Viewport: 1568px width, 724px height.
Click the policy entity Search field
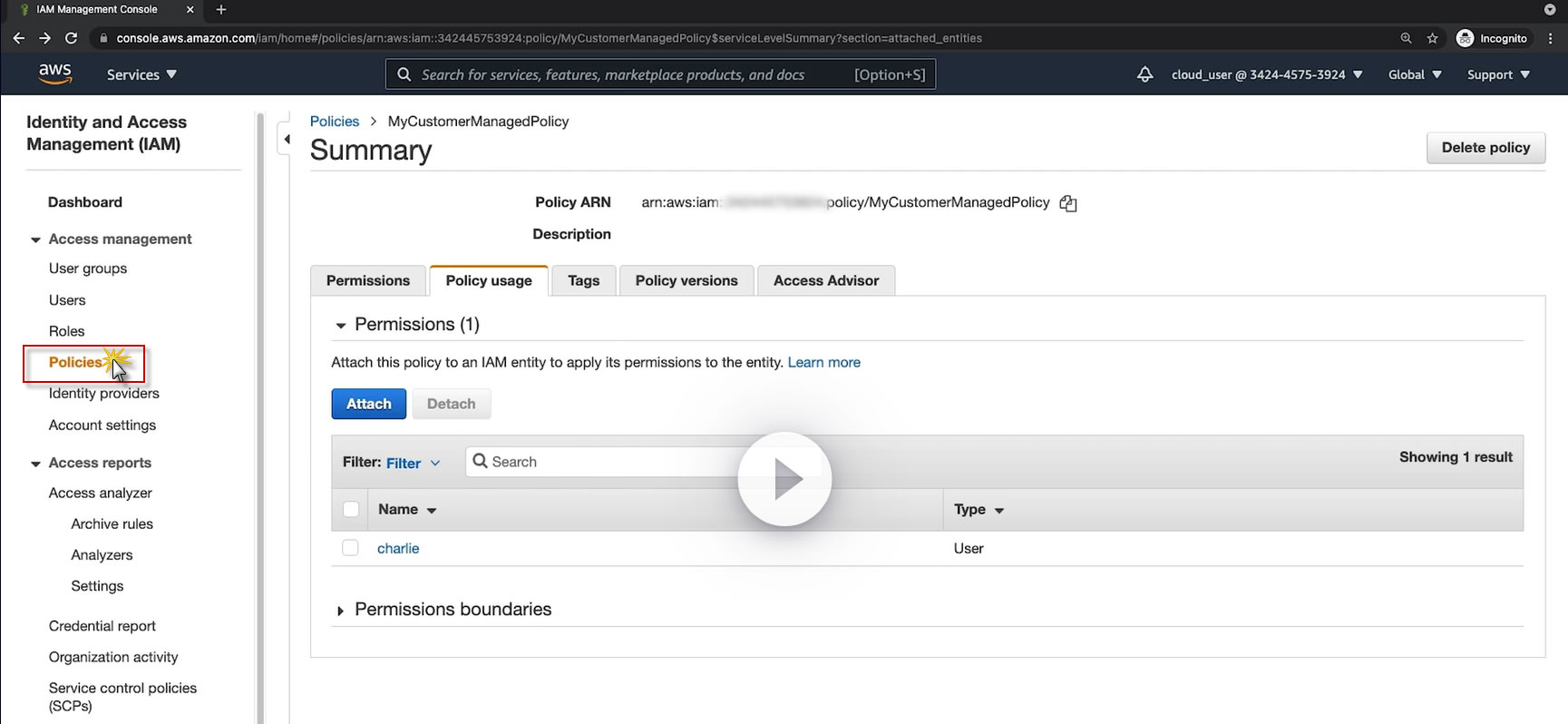pos(608,462)
